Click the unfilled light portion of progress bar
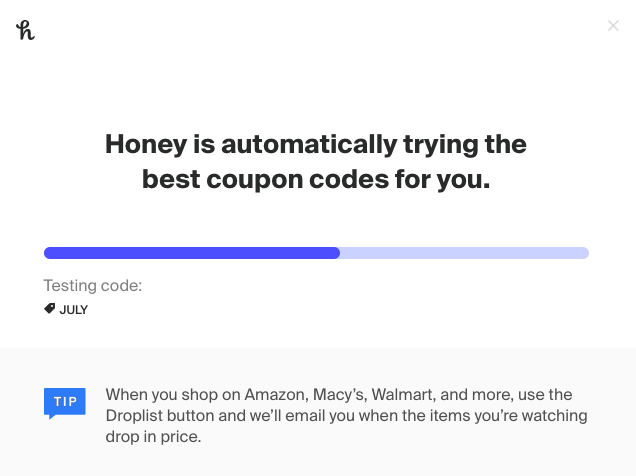 click(464, 253)
